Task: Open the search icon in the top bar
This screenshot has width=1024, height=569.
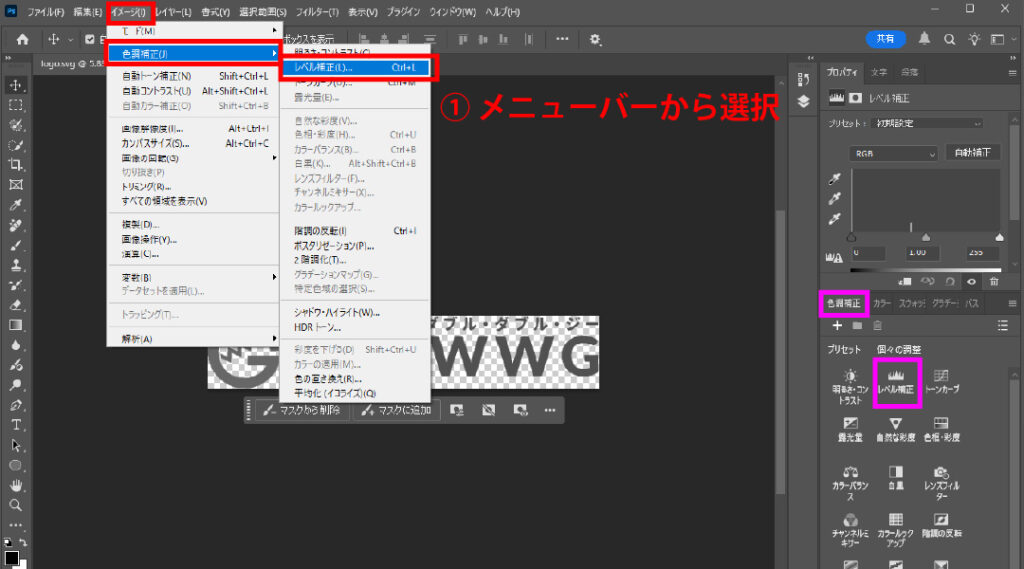Action: click(948, 39)
